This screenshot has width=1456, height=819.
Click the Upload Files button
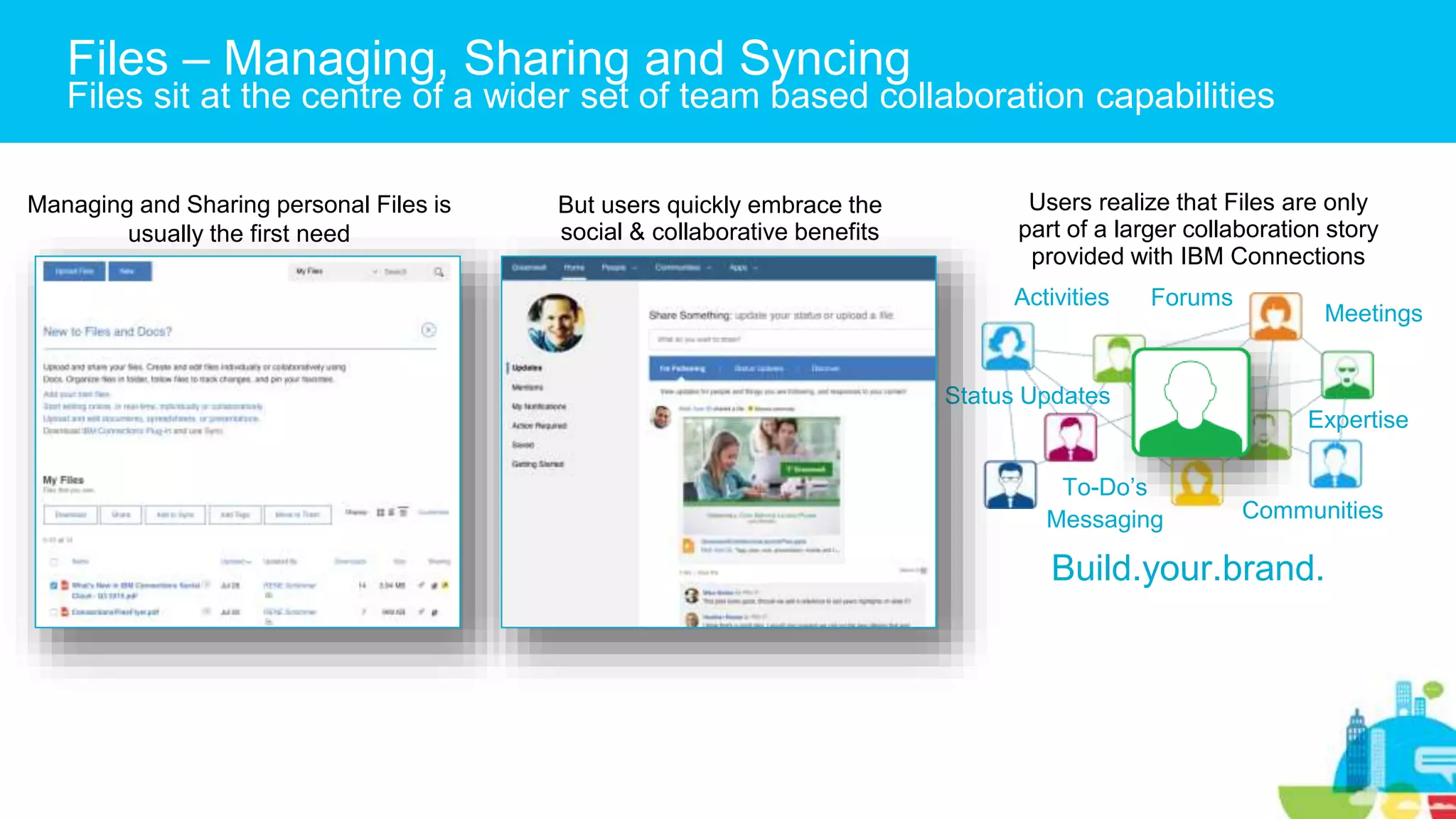pos(74,272)
